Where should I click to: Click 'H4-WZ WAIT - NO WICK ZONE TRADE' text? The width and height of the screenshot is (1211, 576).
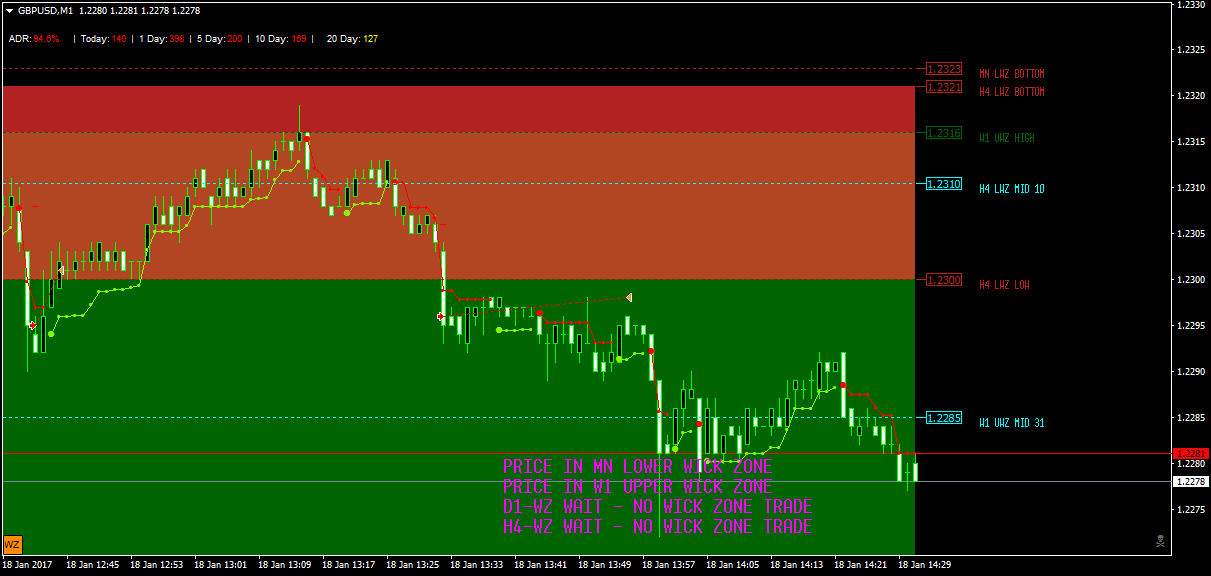point(658,527)
